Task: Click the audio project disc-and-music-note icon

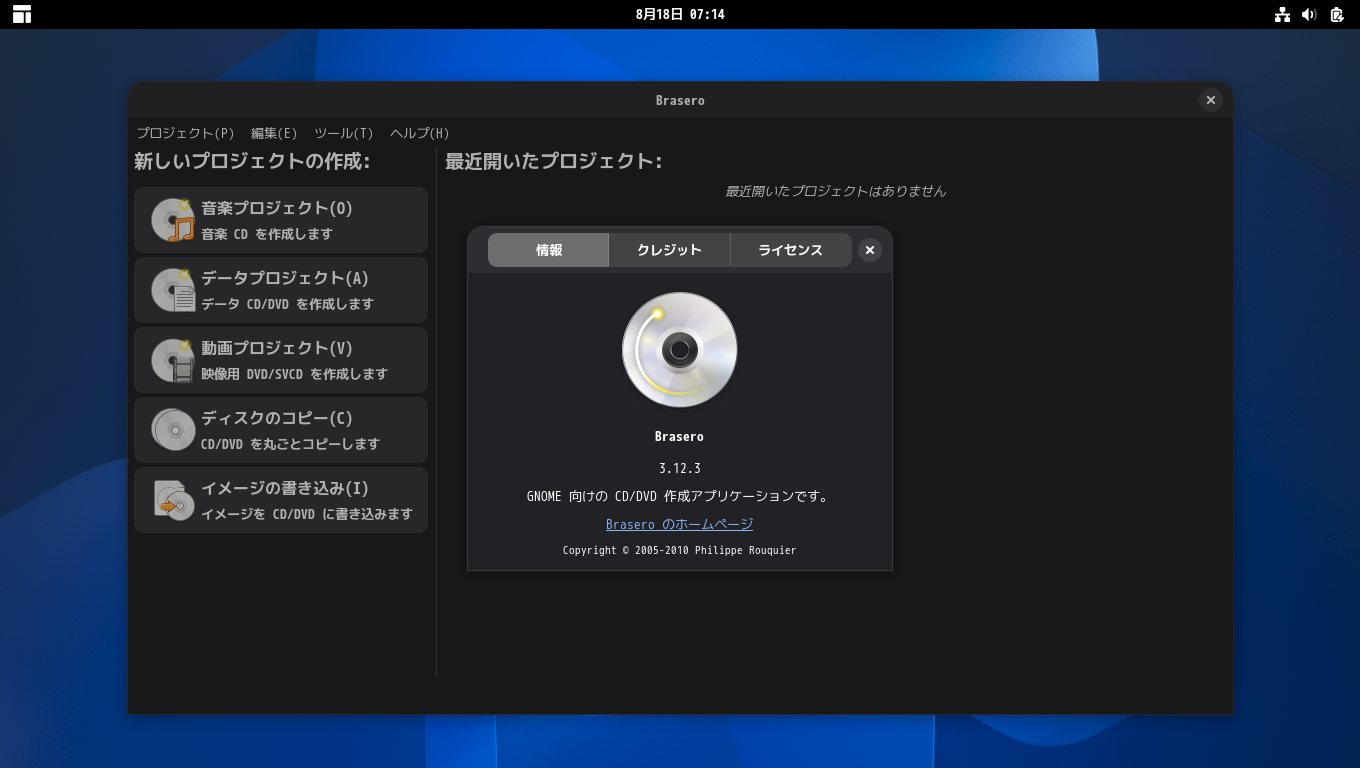Action: point(173,220)
